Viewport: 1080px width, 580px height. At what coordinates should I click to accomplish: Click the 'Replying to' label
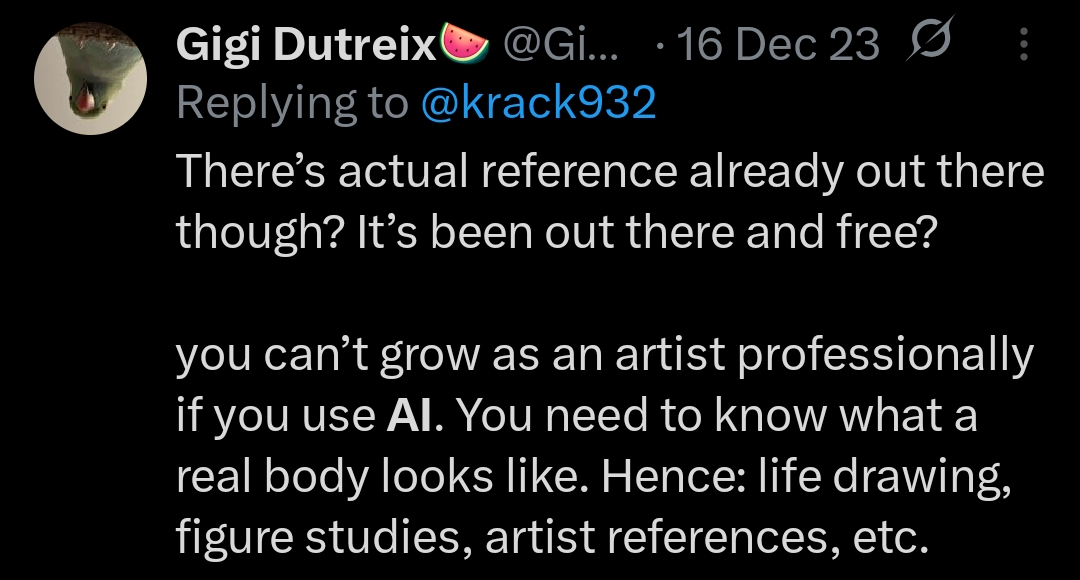pos(292,104)
